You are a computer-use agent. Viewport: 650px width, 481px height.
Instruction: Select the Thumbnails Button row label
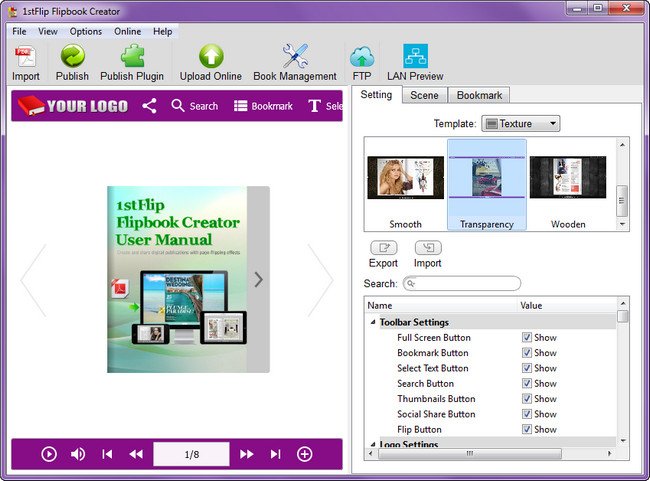click(x=436, y=399)
